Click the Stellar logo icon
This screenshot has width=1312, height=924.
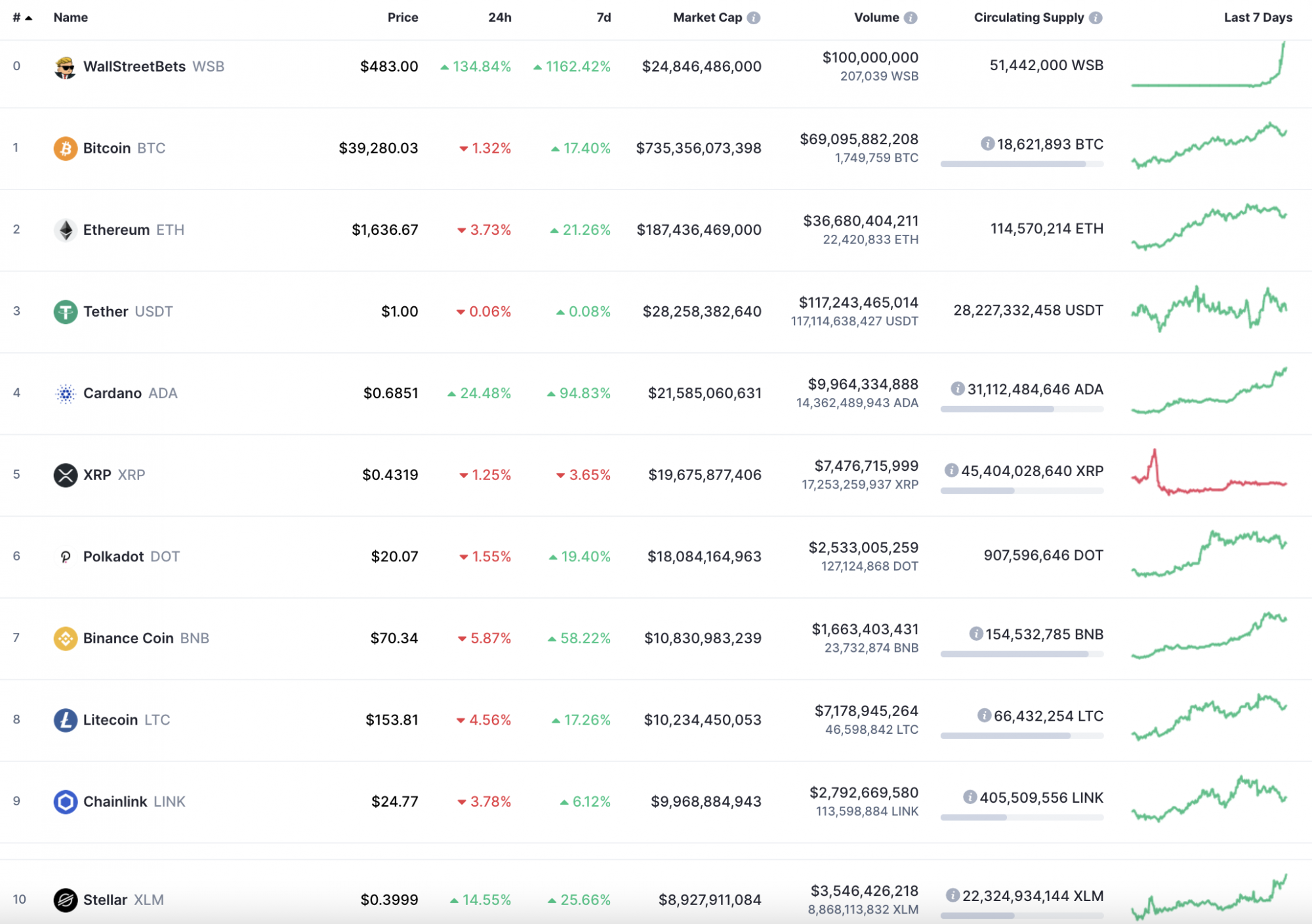tap(65, 900)
